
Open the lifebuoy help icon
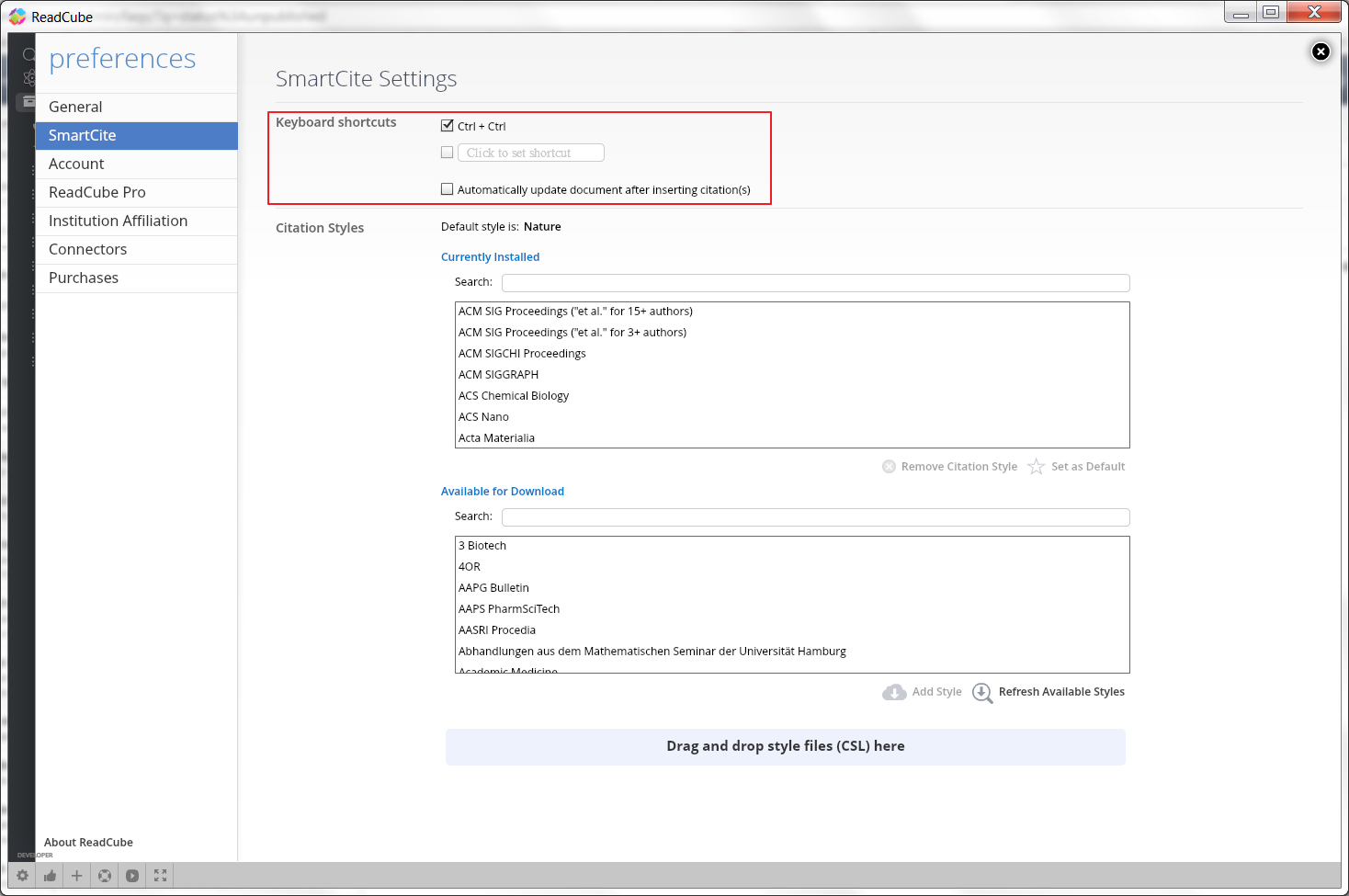[x=105, y=876]
